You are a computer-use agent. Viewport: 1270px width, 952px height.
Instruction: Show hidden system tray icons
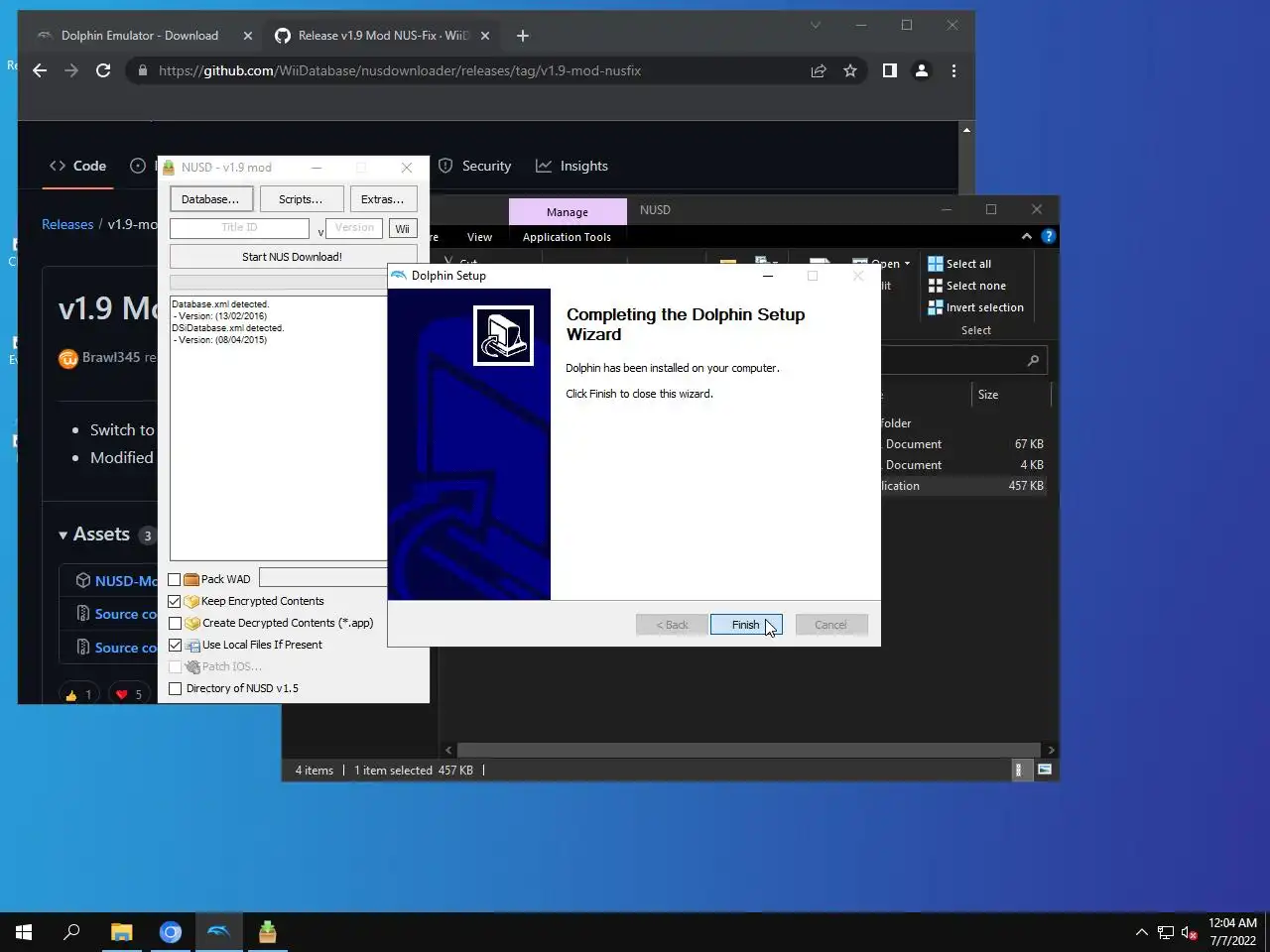[1141, 932]
